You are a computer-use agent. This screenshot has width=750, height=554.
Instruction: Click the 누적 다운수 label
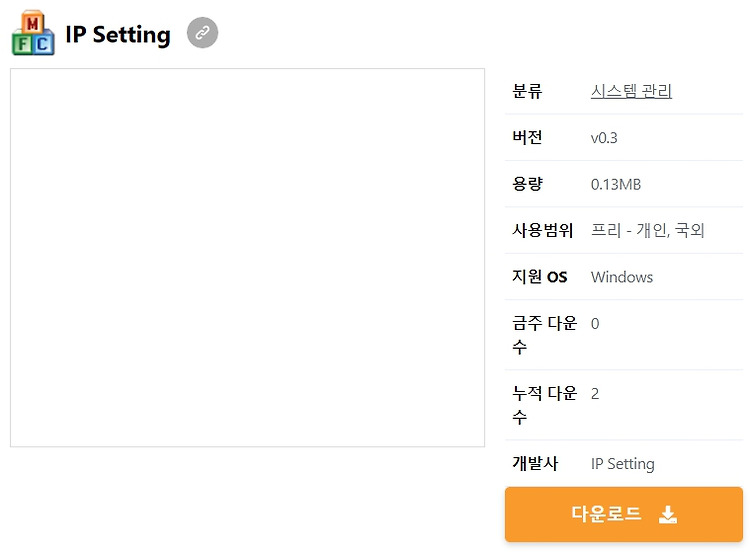(x=544, y=405)
